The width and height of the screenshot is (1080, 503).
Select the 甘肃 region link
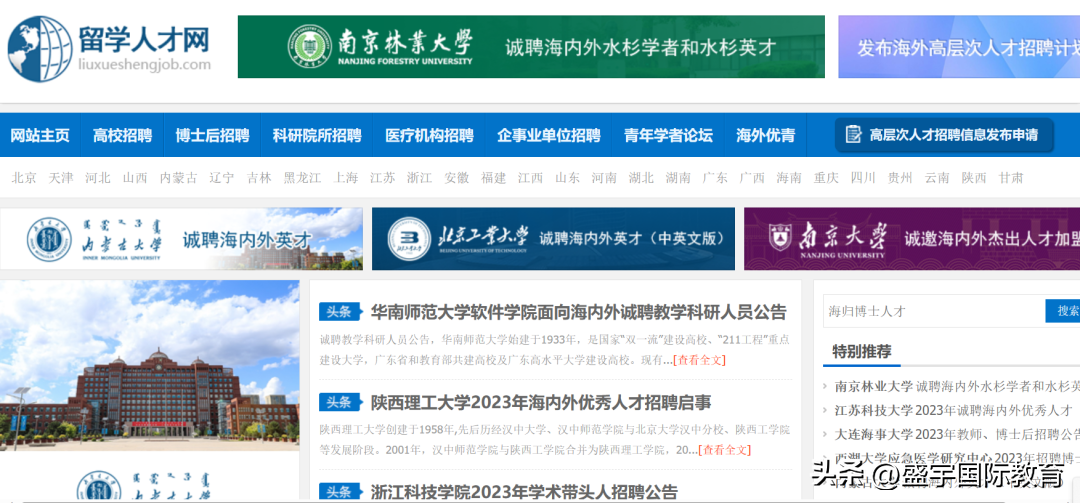[x=1010, y=178]
